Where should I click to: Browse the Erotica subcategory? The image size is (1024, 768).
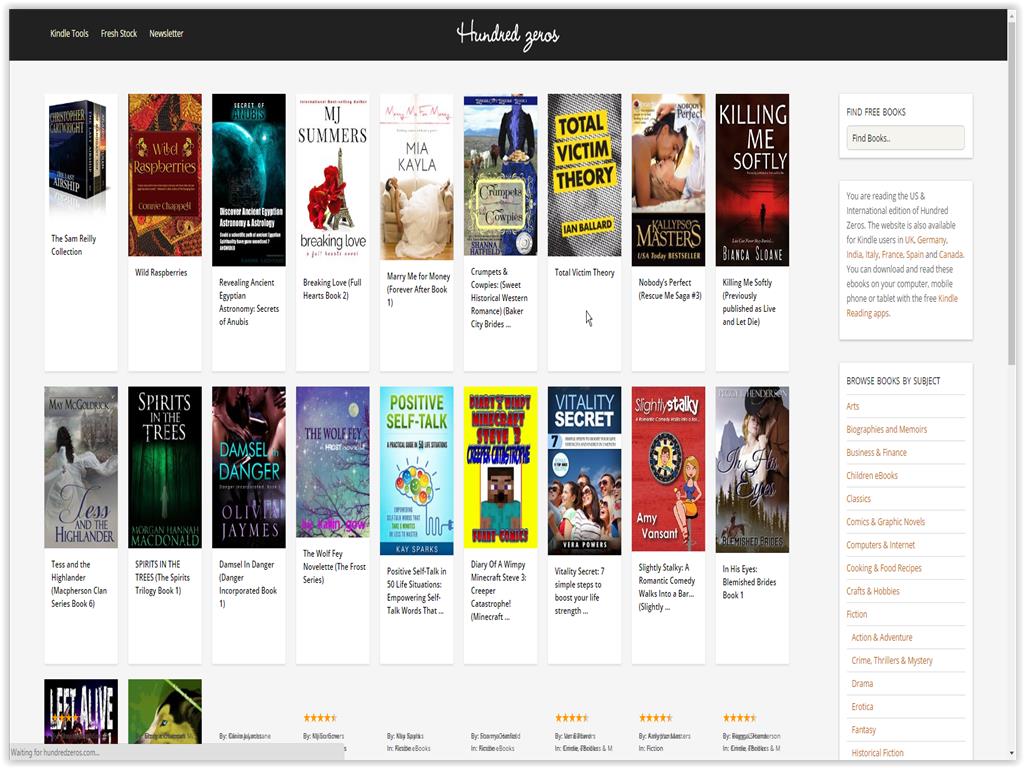(863, 707)
